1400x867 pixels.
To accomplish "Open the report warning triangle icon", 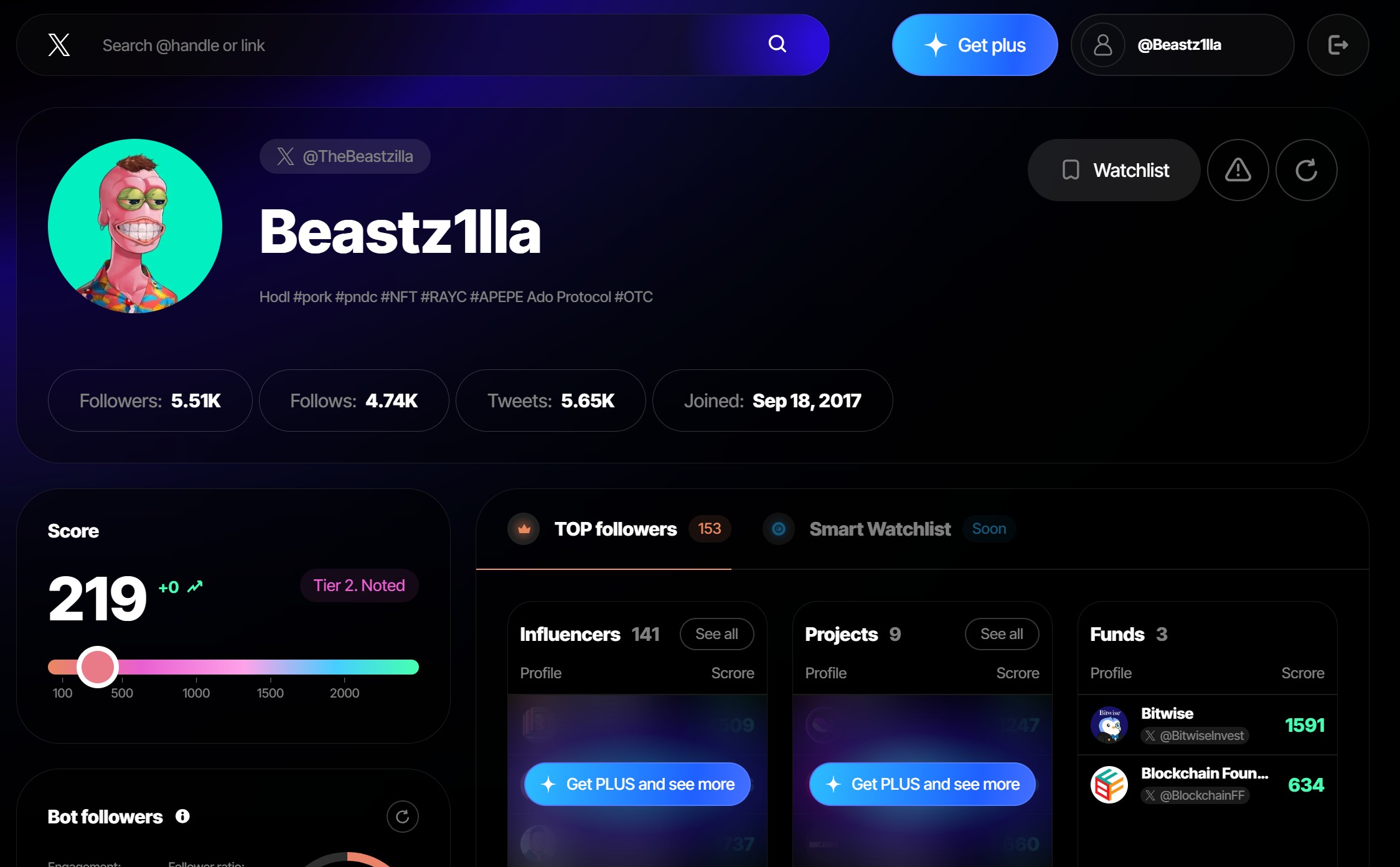I will [1238, 170].
